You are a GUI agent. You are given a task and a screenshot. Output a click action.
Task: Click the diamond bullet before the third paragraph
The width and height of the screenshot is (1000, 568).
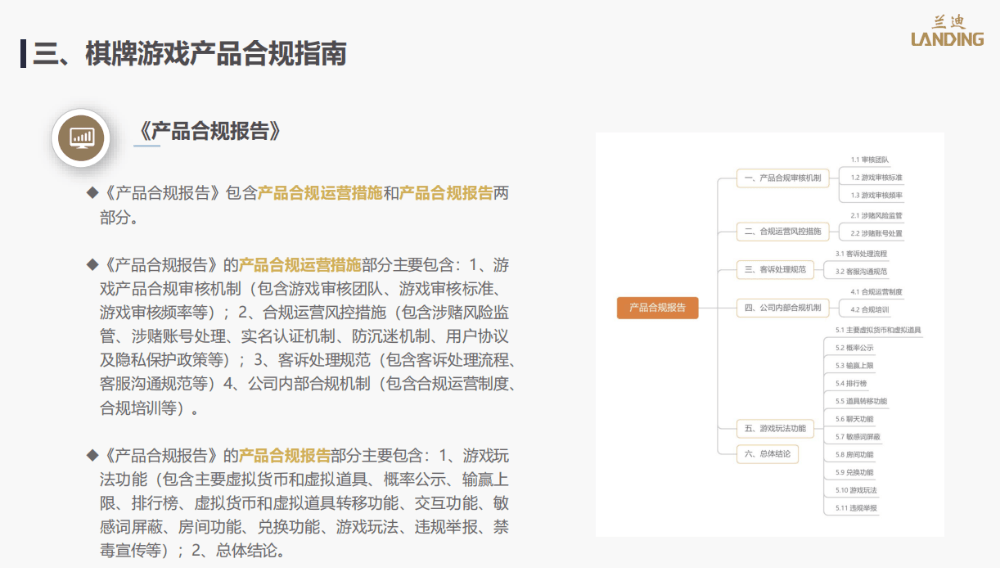point(92,454)
